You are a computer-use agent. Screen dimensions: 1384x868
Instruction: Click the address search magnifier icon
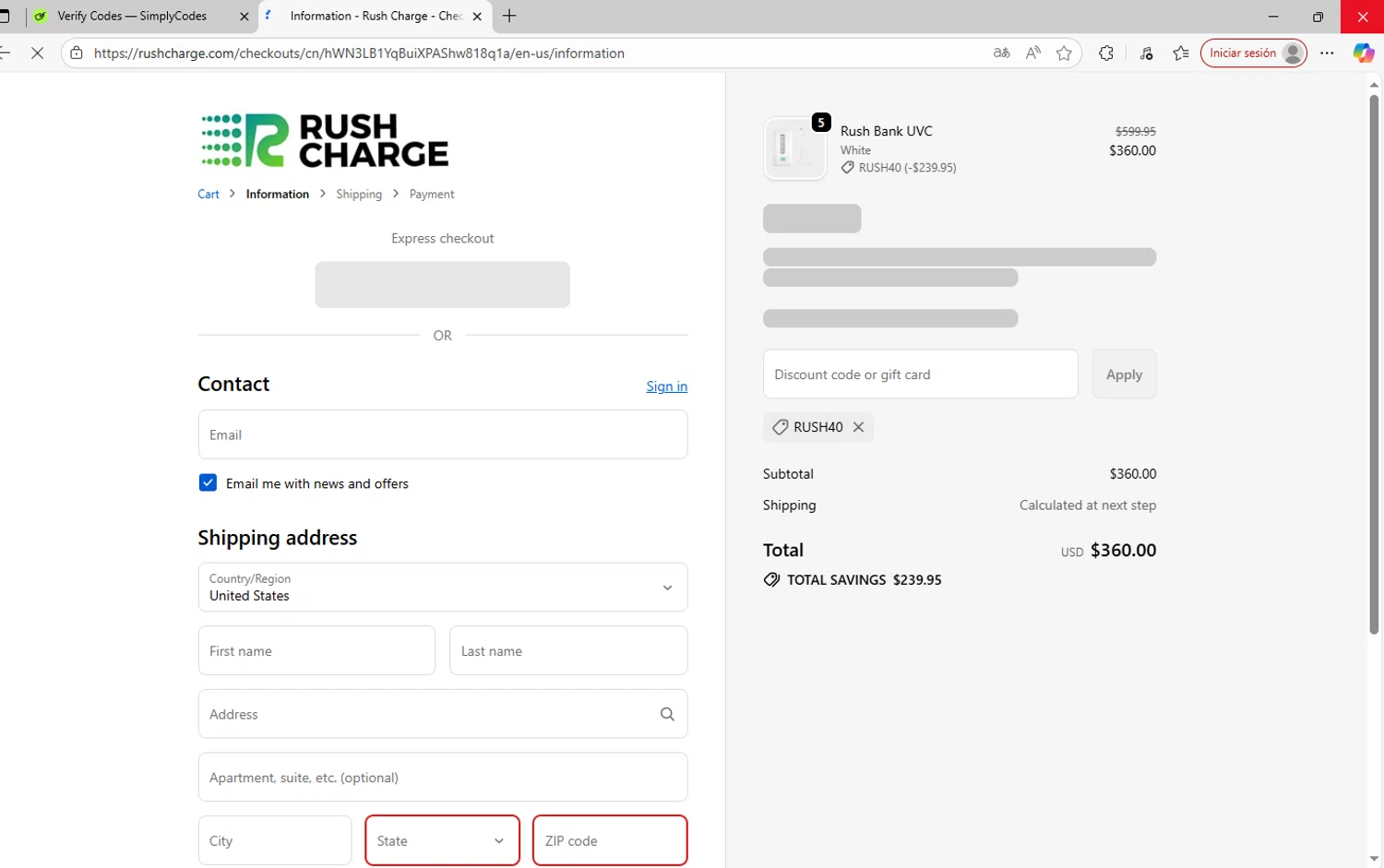(667, 714)
